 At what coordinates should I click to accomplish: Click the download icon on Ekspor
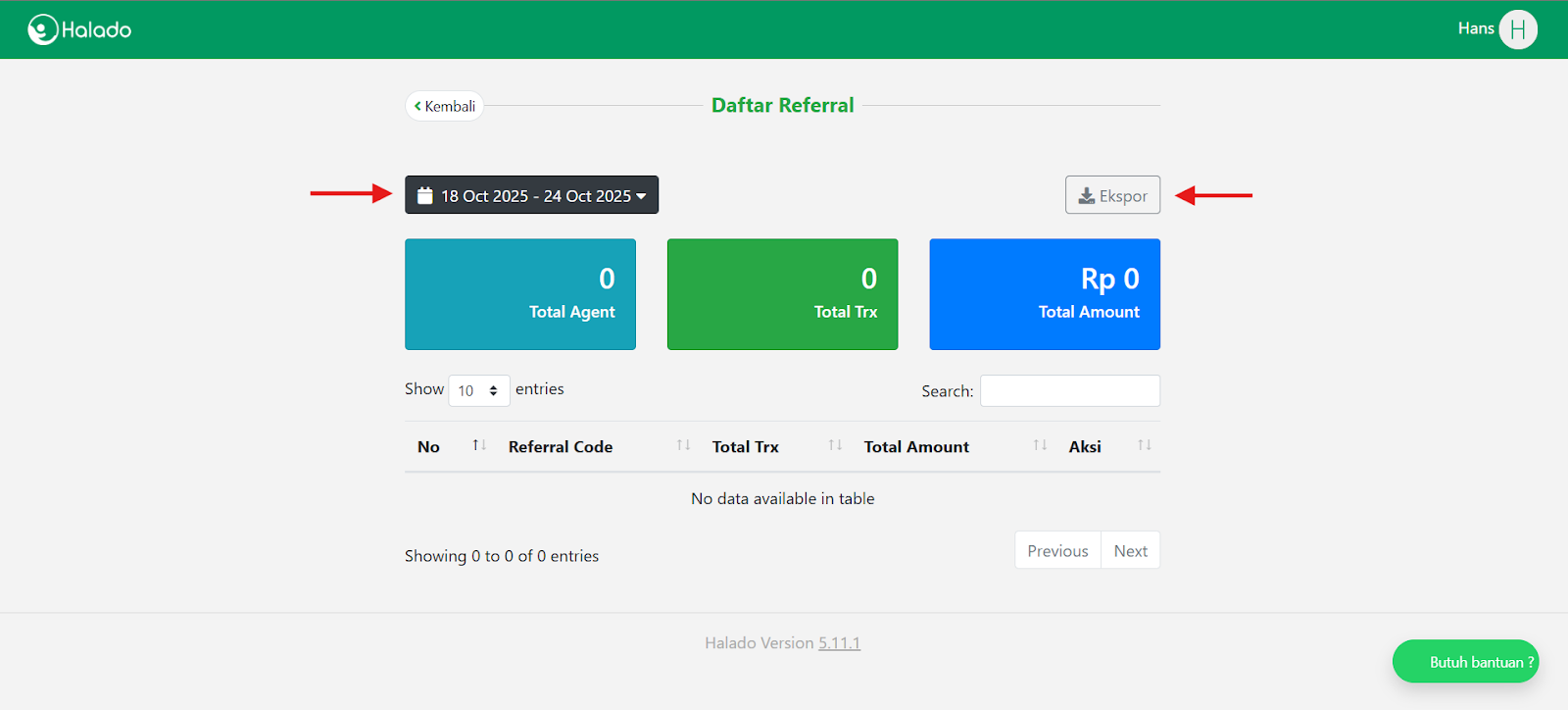click(1086, 195)
